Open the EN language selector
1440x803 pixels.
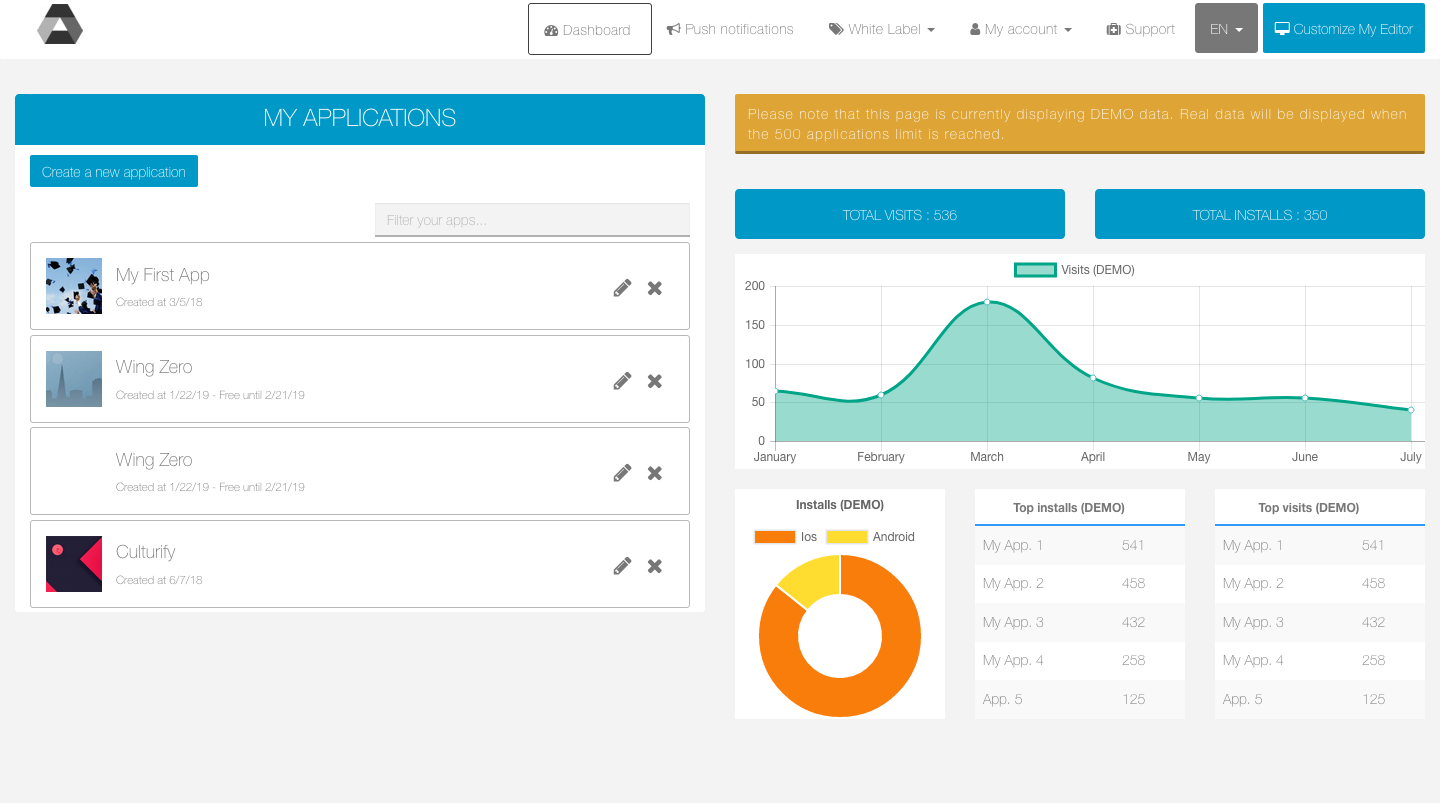pyautogui.click(x=1226, y=28)
